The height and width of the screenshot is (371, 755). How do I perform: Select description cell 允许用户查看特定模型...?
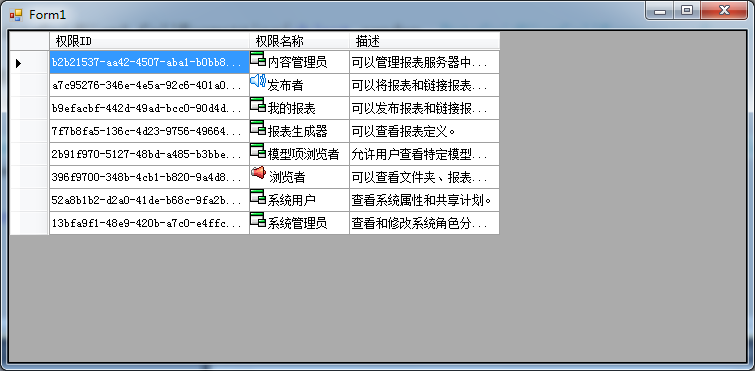[x=425, y=154]
